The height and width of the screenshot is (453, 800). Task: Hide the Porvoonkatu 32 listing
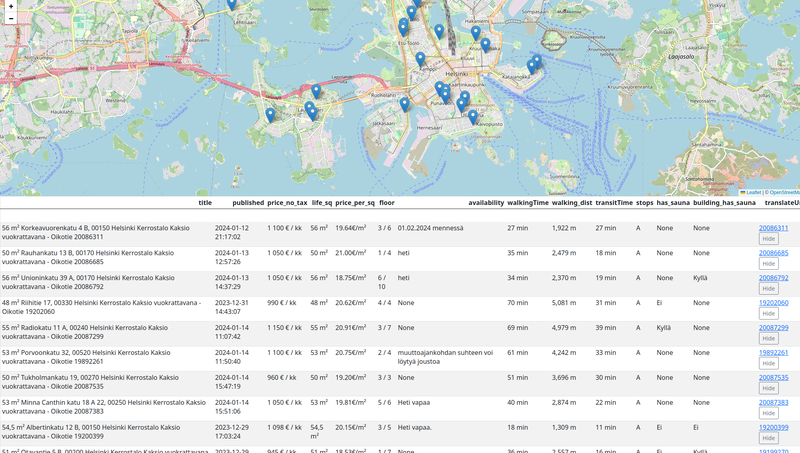pyautogui.click(x=768, y=363)
